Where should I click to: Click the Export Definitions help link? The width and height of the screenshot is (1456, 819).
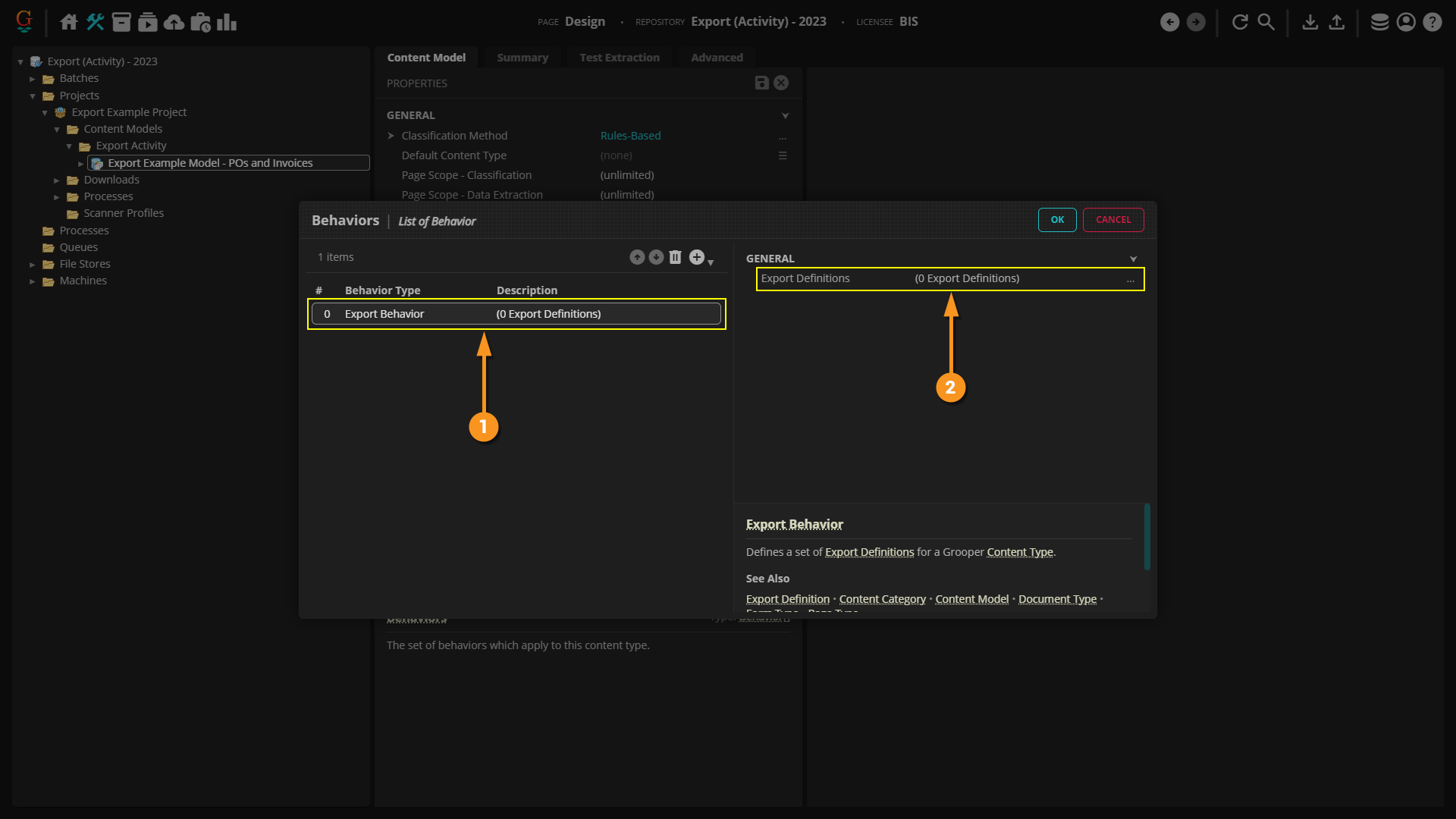[869, 552]
